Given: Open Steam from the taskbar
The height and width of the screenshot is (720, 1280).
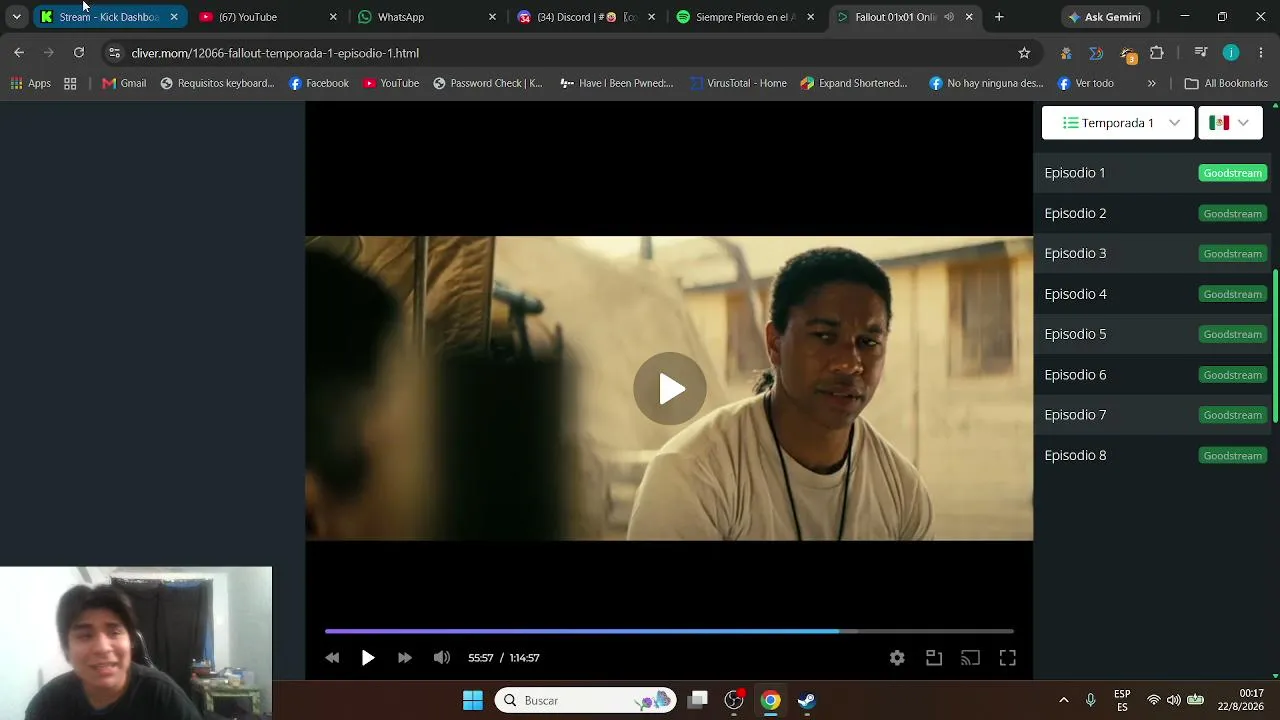Looking at the screenshot, I should (x=807, y=700).
